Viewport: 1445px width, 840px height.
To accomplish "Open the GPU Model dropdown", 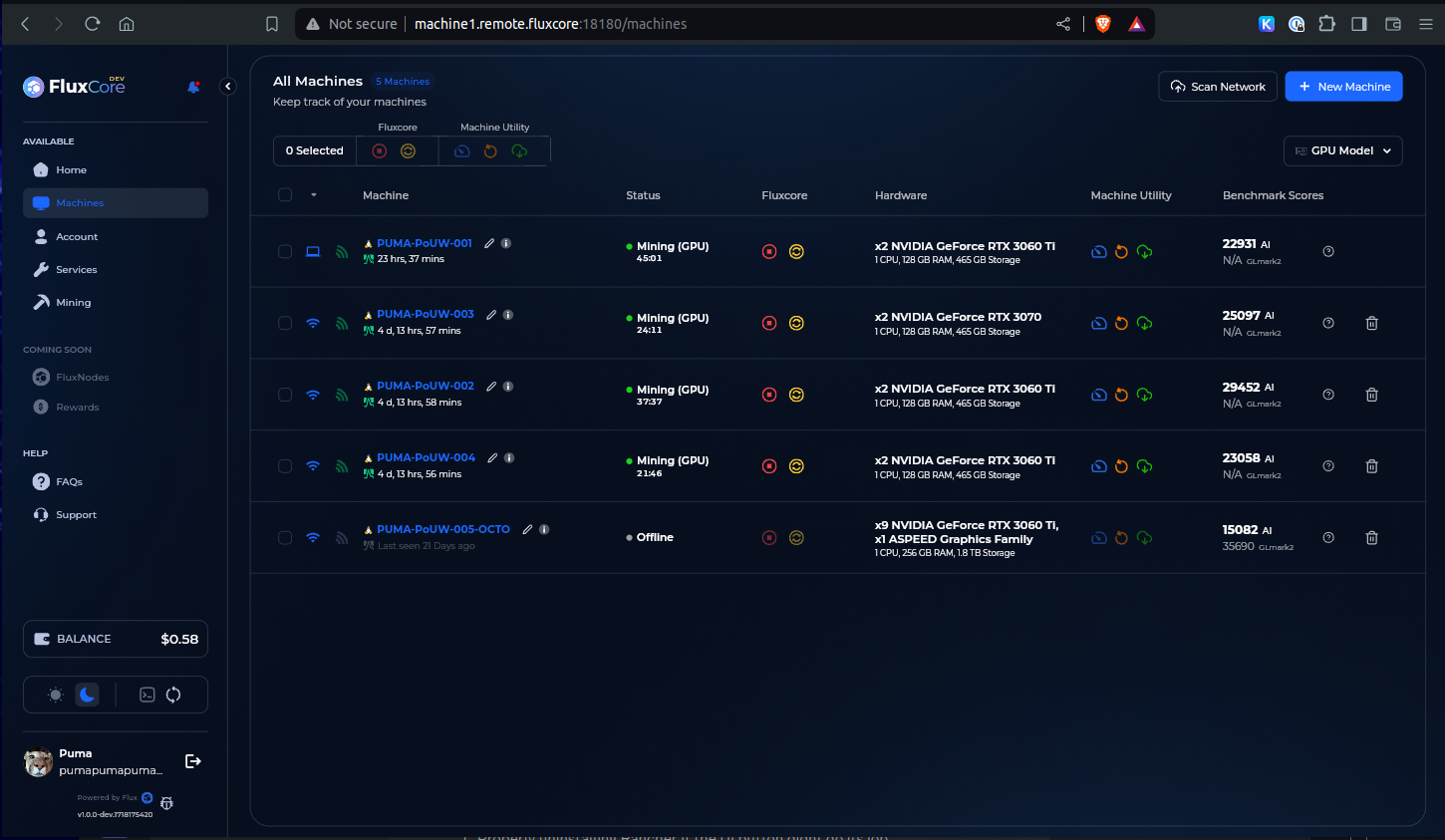I will (x=1342, y=150).
